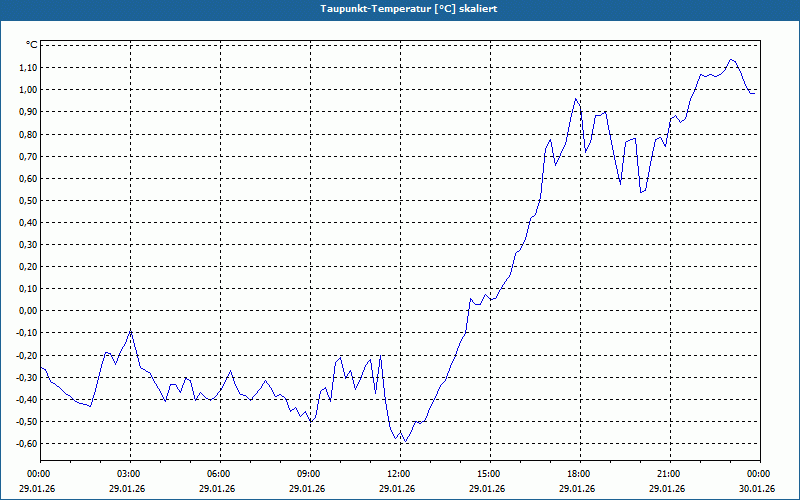
Task: Pick the y-axis value "0,70"
Action: 29,156
